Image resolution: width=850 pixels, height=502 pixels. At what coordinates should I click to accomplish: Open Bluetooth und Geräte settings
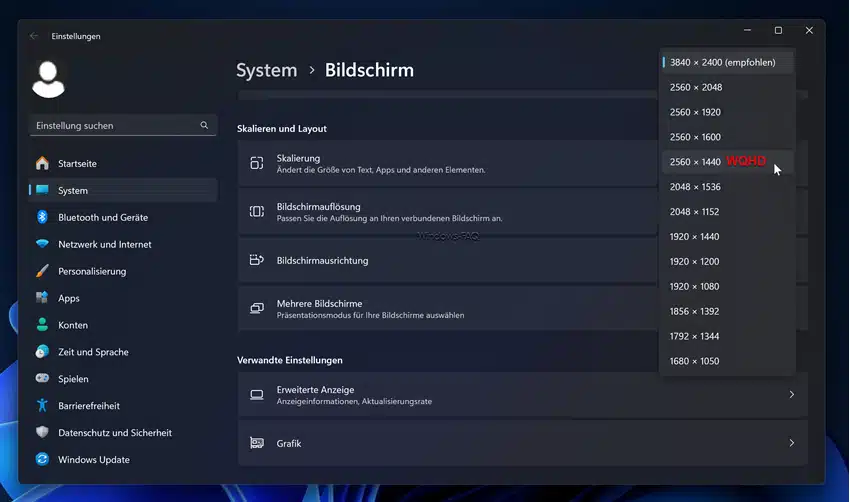pyautogui.click(x=123, y=217)
